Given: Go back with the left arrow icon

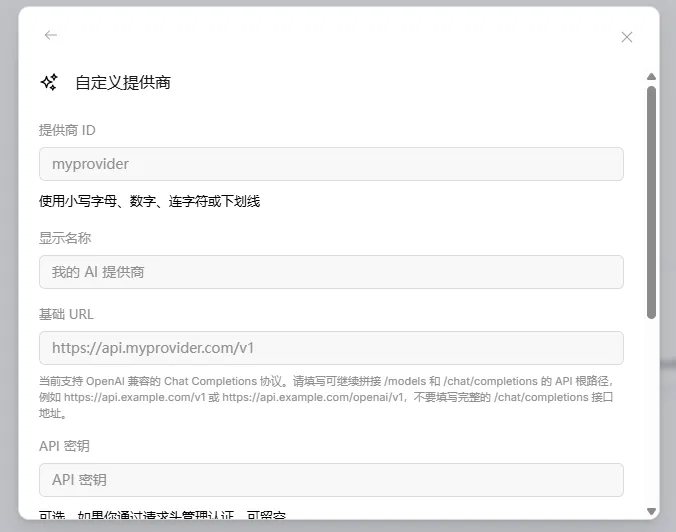Looking at the screenshot, I should [x=51, y=35].
